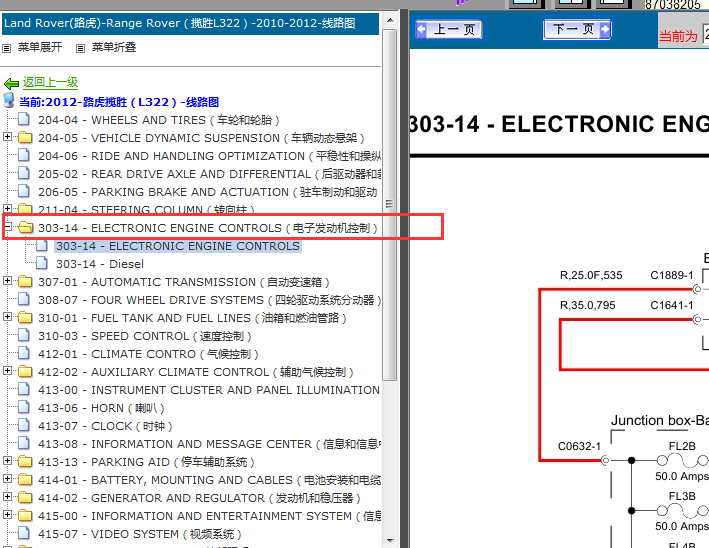Screen dimensions: 709x548
Task: Click page icon of 415-07 Video System
Action: pos(24,534)
